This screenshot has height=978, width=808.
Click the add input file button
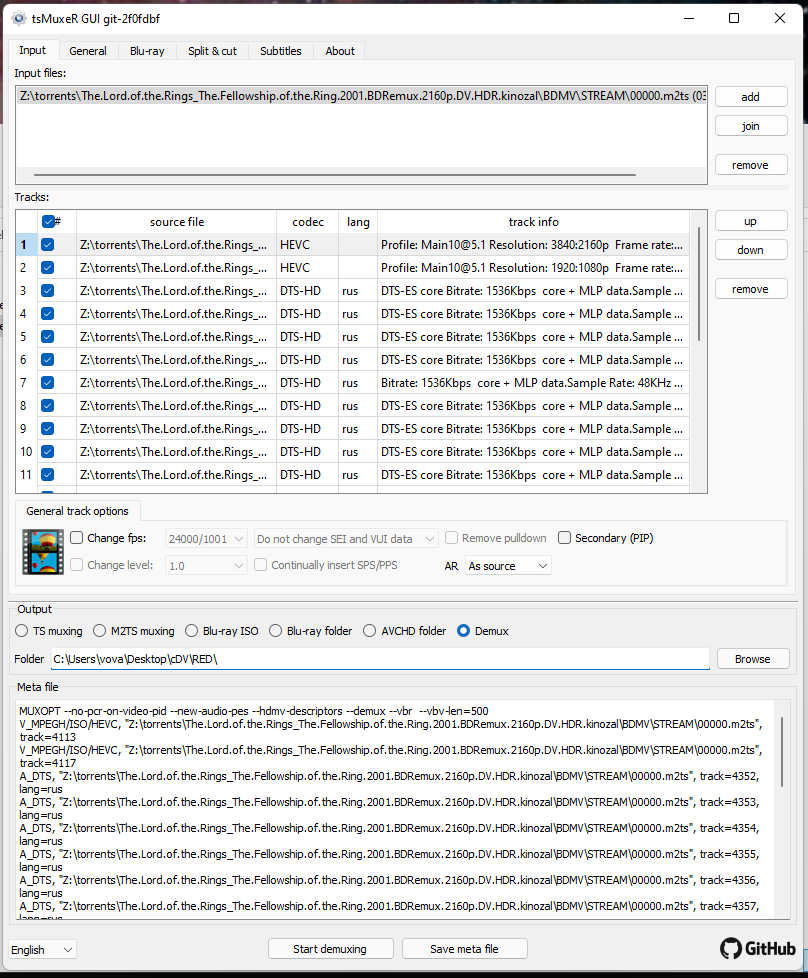click(751, 97)
